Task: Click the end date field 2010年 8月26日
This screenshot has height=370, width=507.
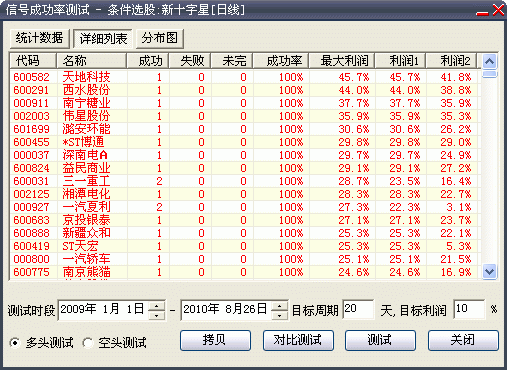Action: [x=226, y=310]
